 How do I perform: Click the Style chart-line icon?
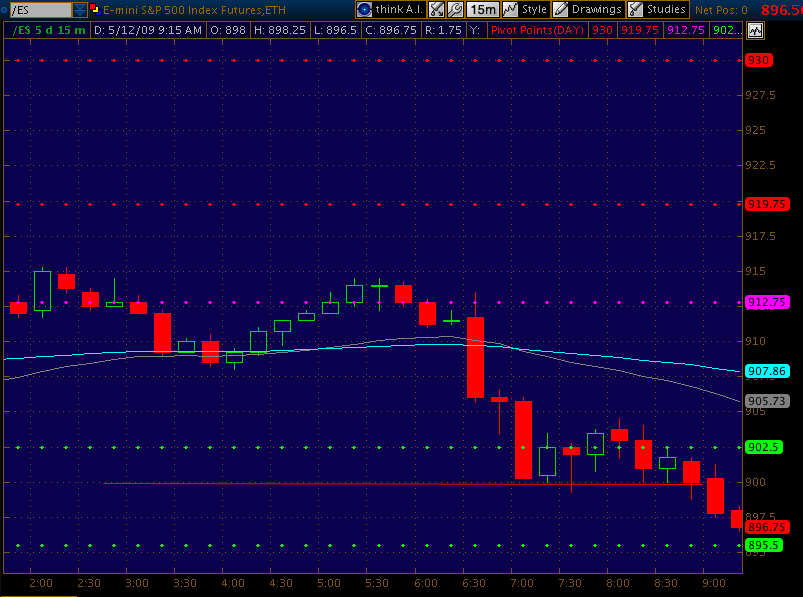(x=510, y=9)
